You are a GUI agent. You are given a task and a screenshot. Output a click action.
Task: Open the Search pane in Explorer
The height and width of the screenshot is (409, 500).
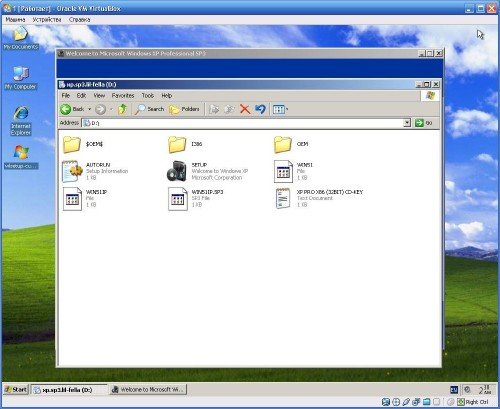point(149,109)
